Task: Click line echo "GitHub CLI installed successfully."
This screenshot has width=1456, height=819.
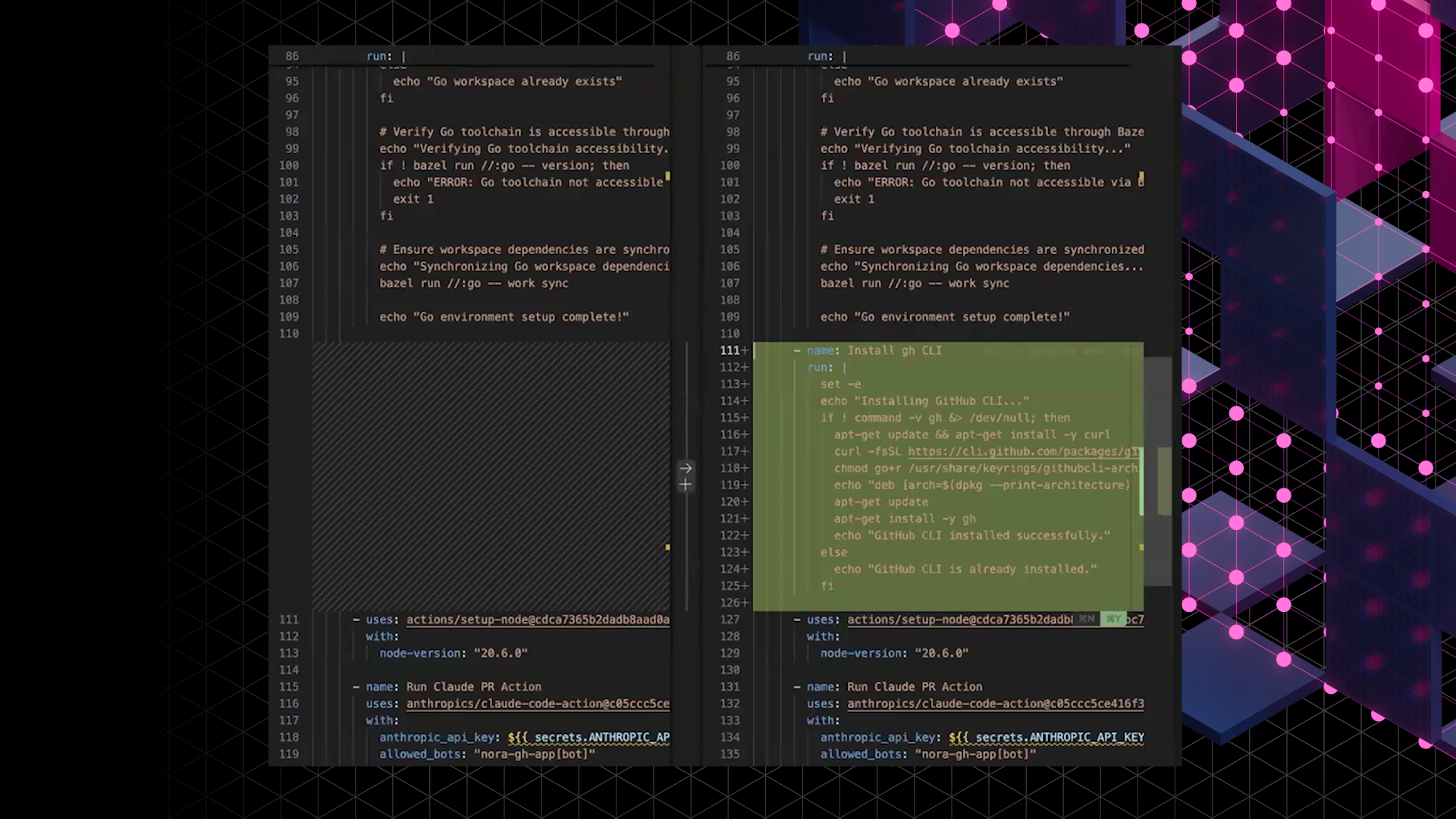Action: (972, 535)
